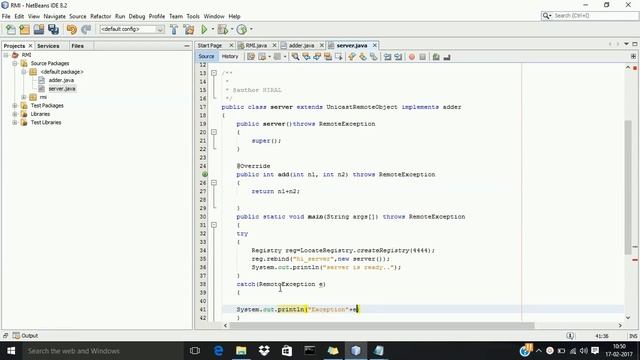Click the Last Edit editor toolbar icon

251,57
